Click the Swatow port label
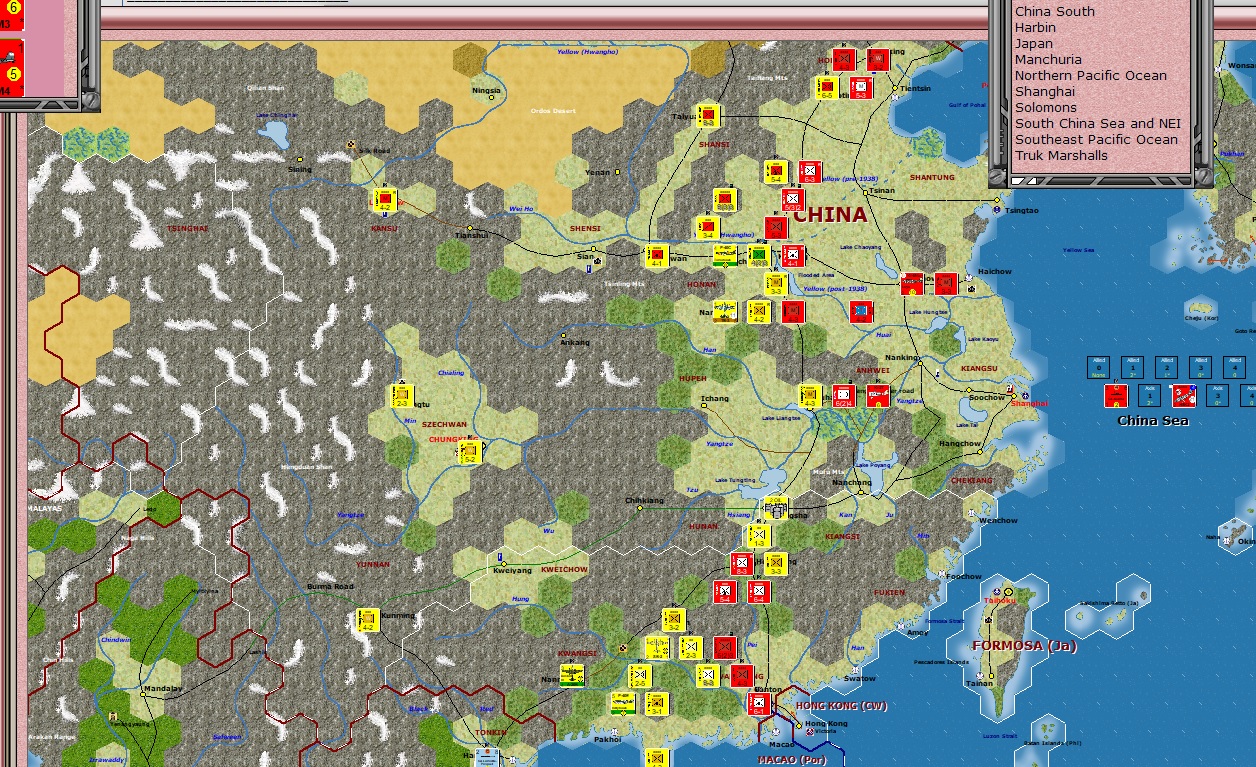1256x767 pixels. [x=860, y=678]
